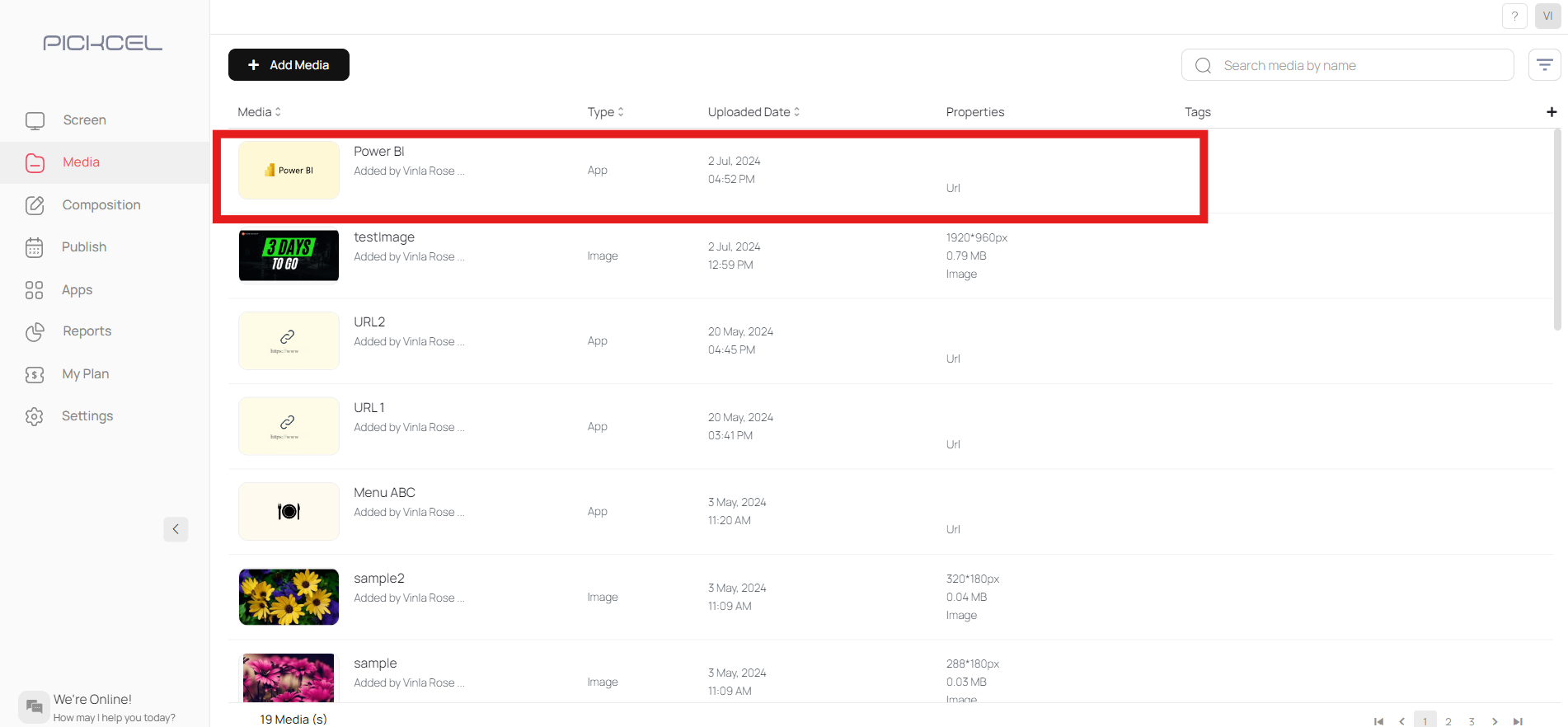
Task: Open the help question mark icon
Action: (1514, 16)
